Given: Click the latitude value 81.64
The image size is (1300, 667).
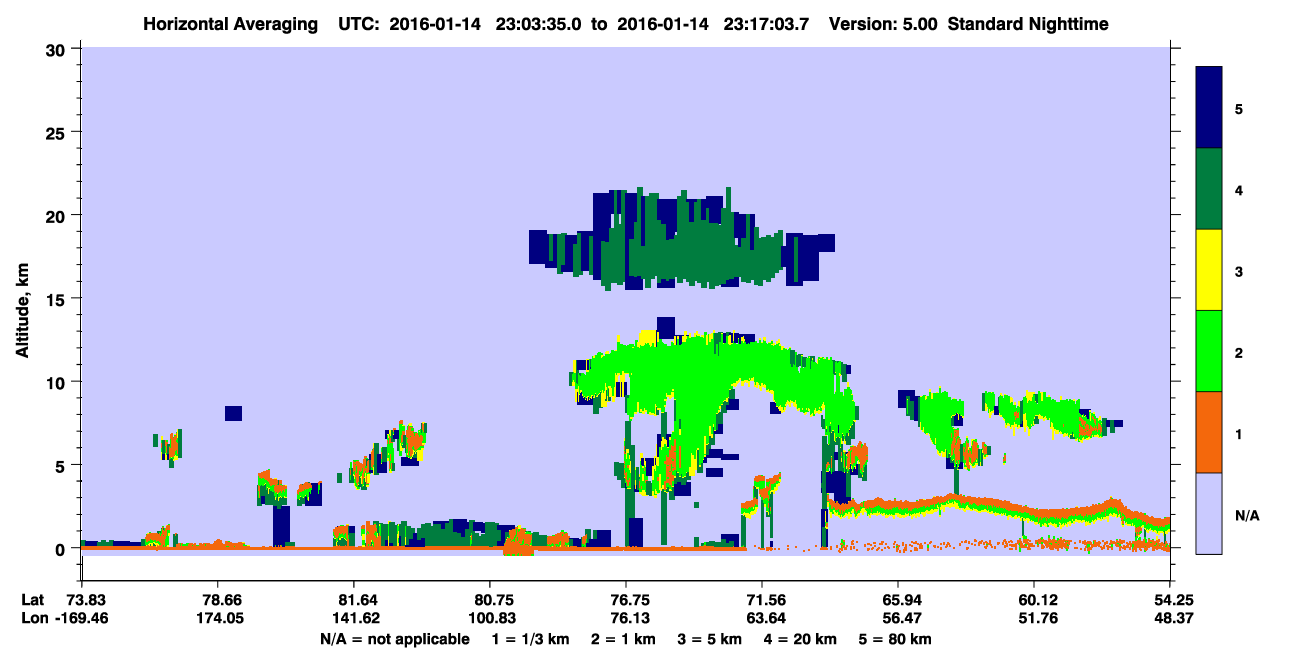Looking at the screenshot, I should click(x=354, y=600).
